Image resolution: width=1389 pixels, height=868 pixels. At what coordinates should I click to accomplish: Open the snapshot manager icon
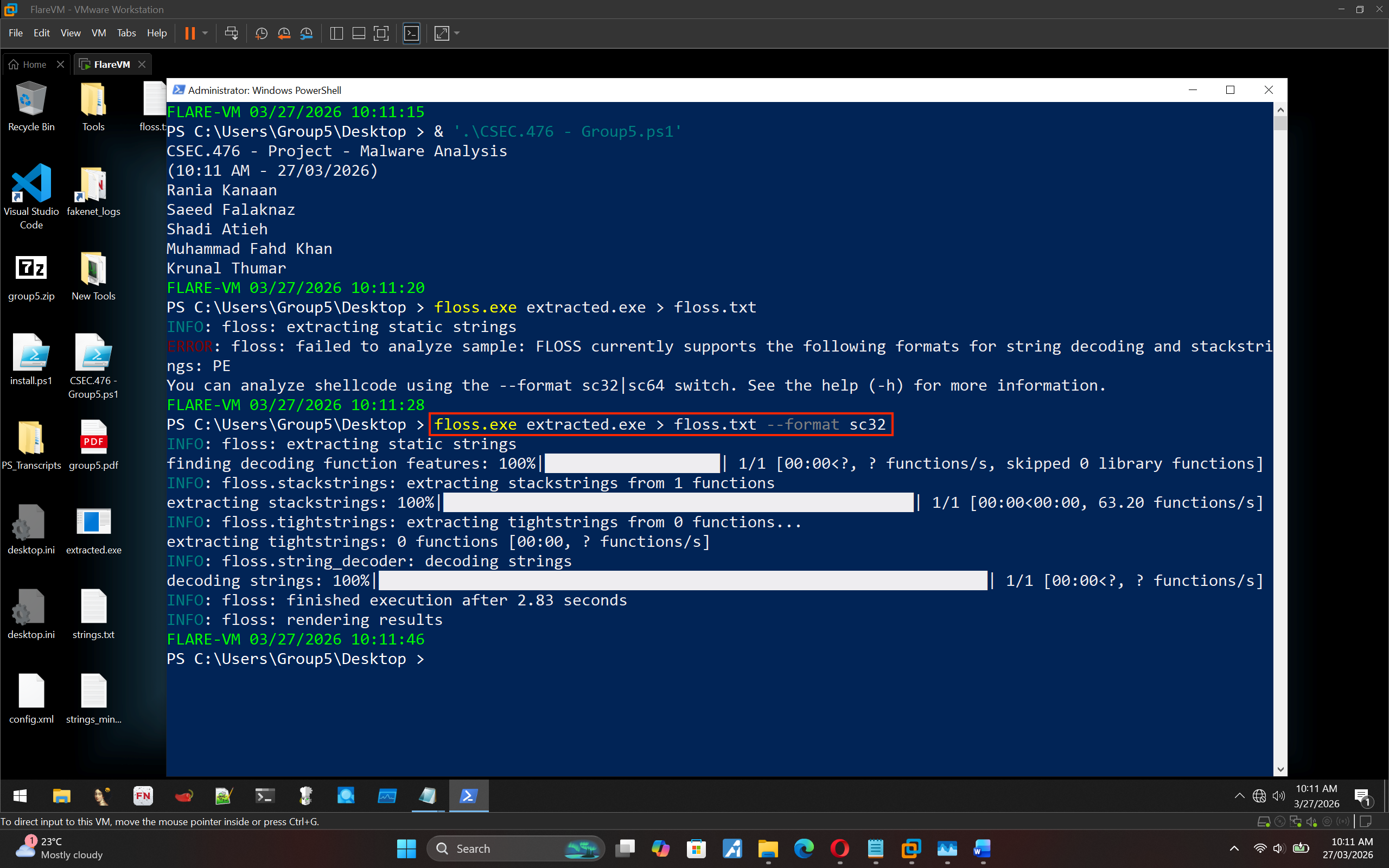click(x=307, y=33)
